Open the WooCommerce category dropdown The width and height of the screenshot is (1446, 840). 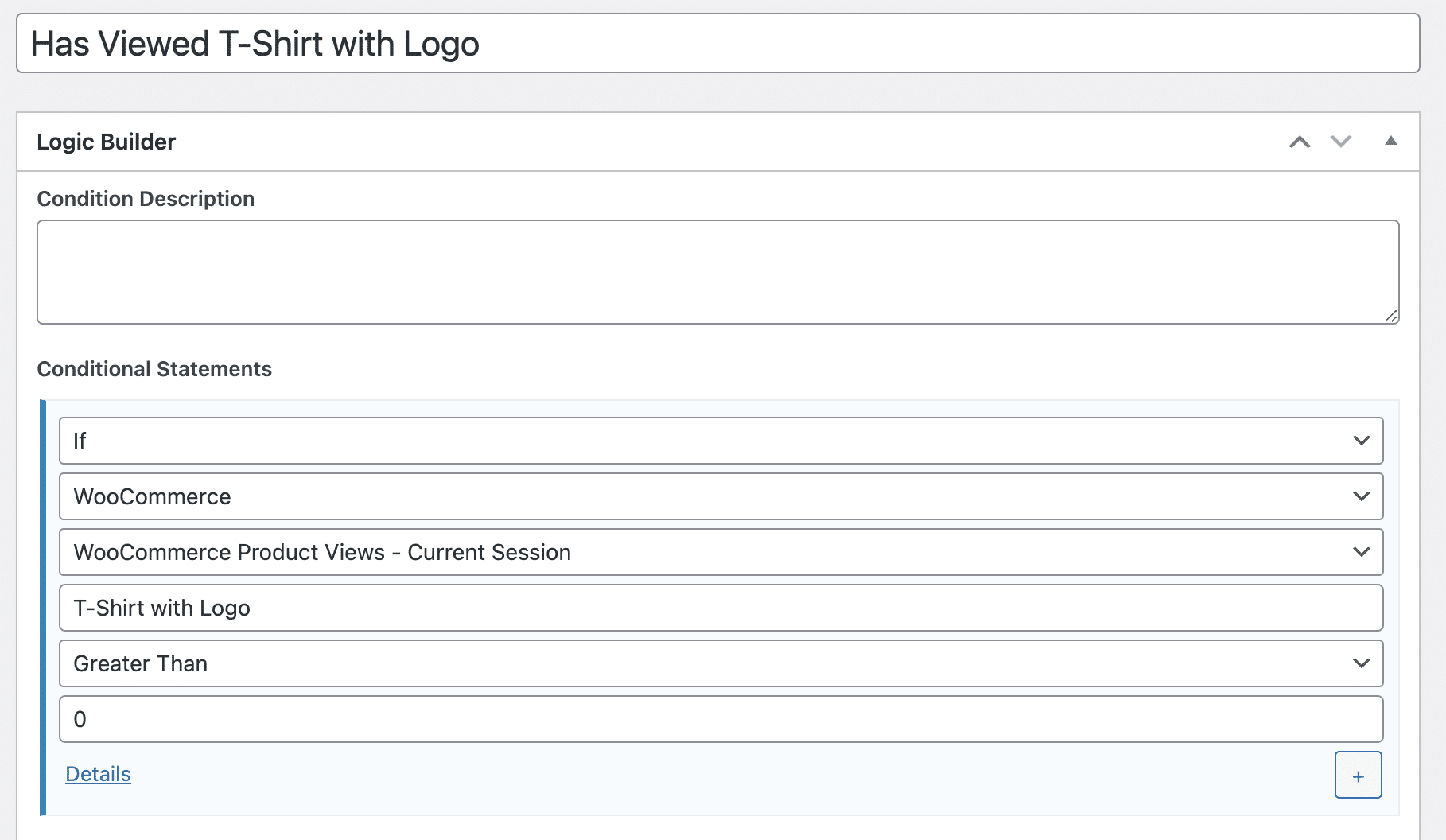(700, 496)
